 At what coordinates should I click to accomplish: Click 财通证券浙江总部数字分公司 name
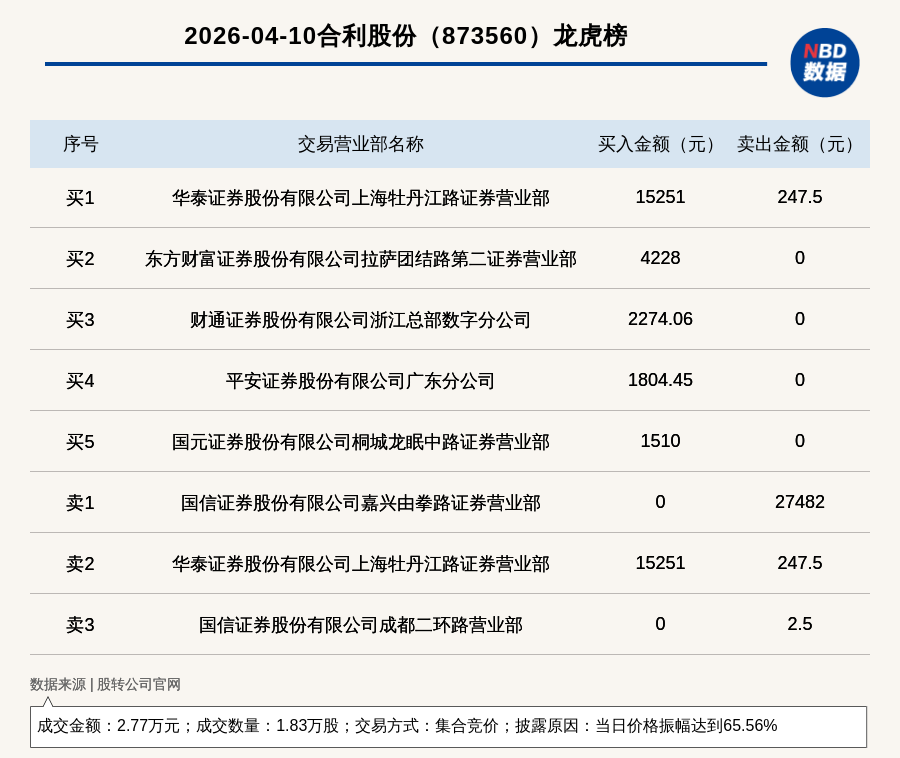coord(360,320)
